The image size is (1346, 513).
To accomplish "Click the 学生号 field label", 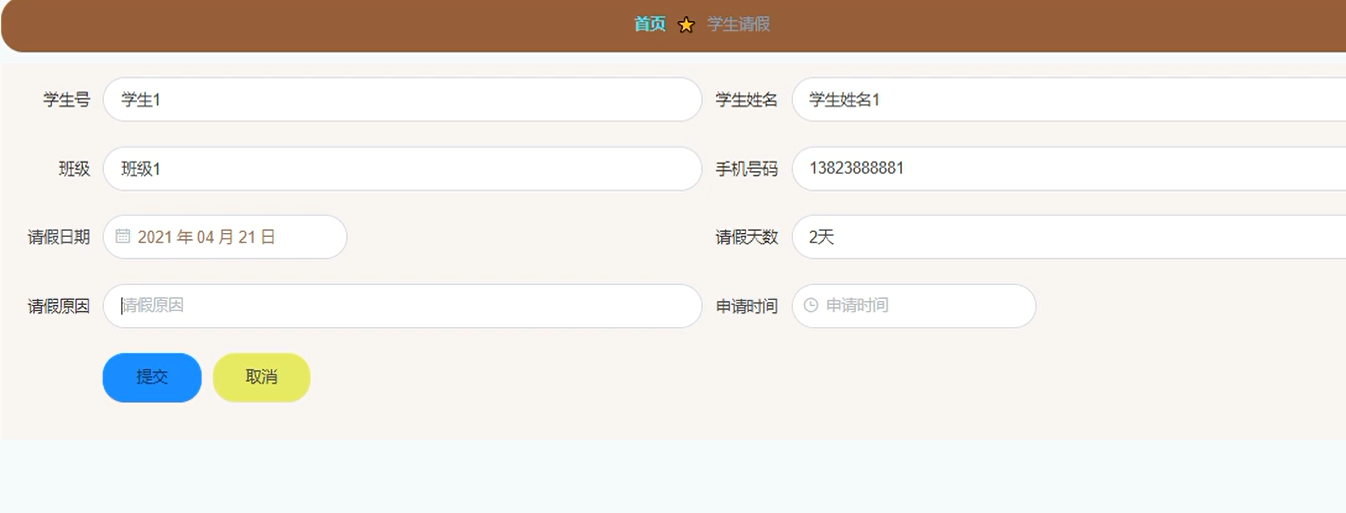I will click(67, 100).
